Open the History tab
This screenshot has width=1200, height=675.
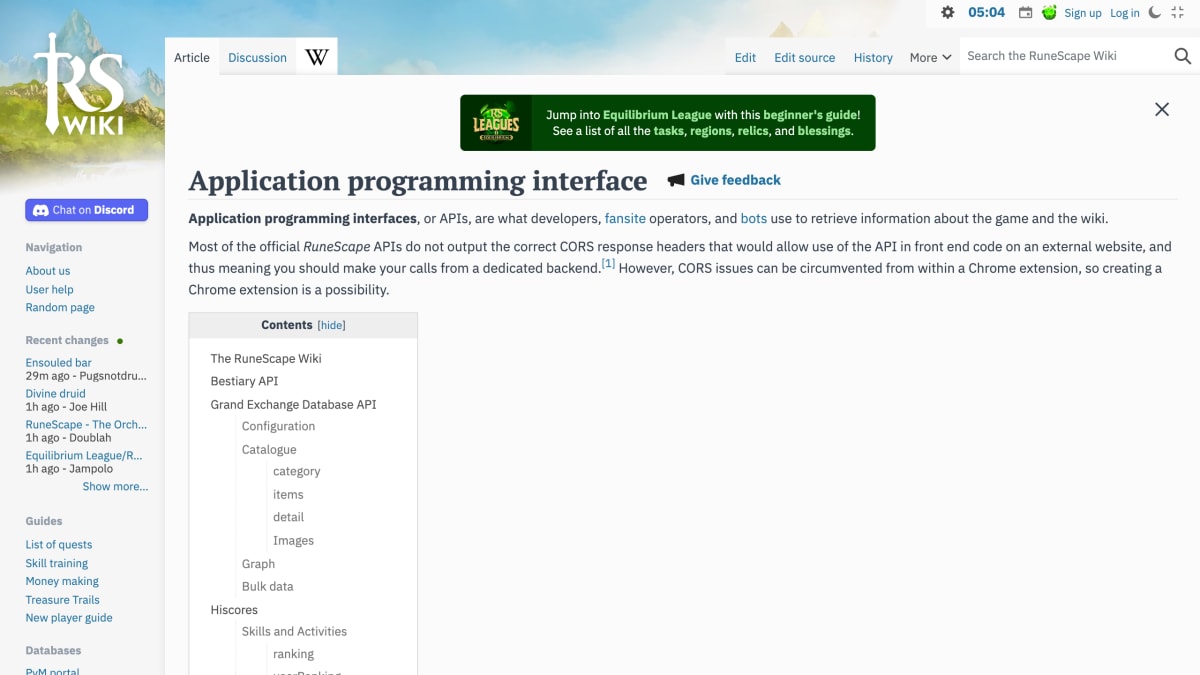click(873, 57)
